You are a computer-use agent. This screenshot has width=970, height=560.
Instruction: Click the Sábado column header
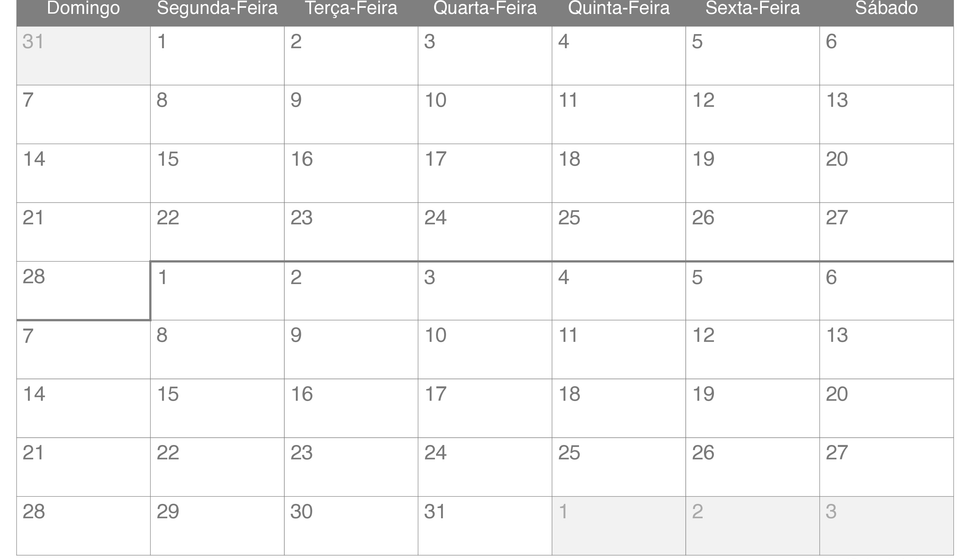(x=886, y=9)
